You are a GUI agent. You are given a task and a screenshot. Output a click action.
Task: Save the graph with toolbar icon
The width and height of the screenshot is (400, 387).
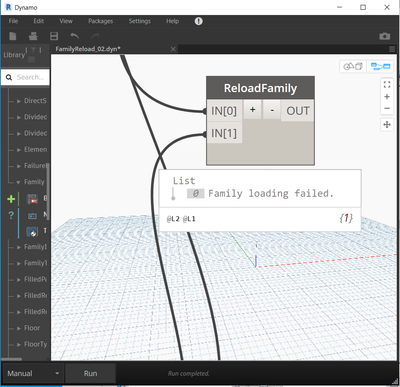click(54, 36)
